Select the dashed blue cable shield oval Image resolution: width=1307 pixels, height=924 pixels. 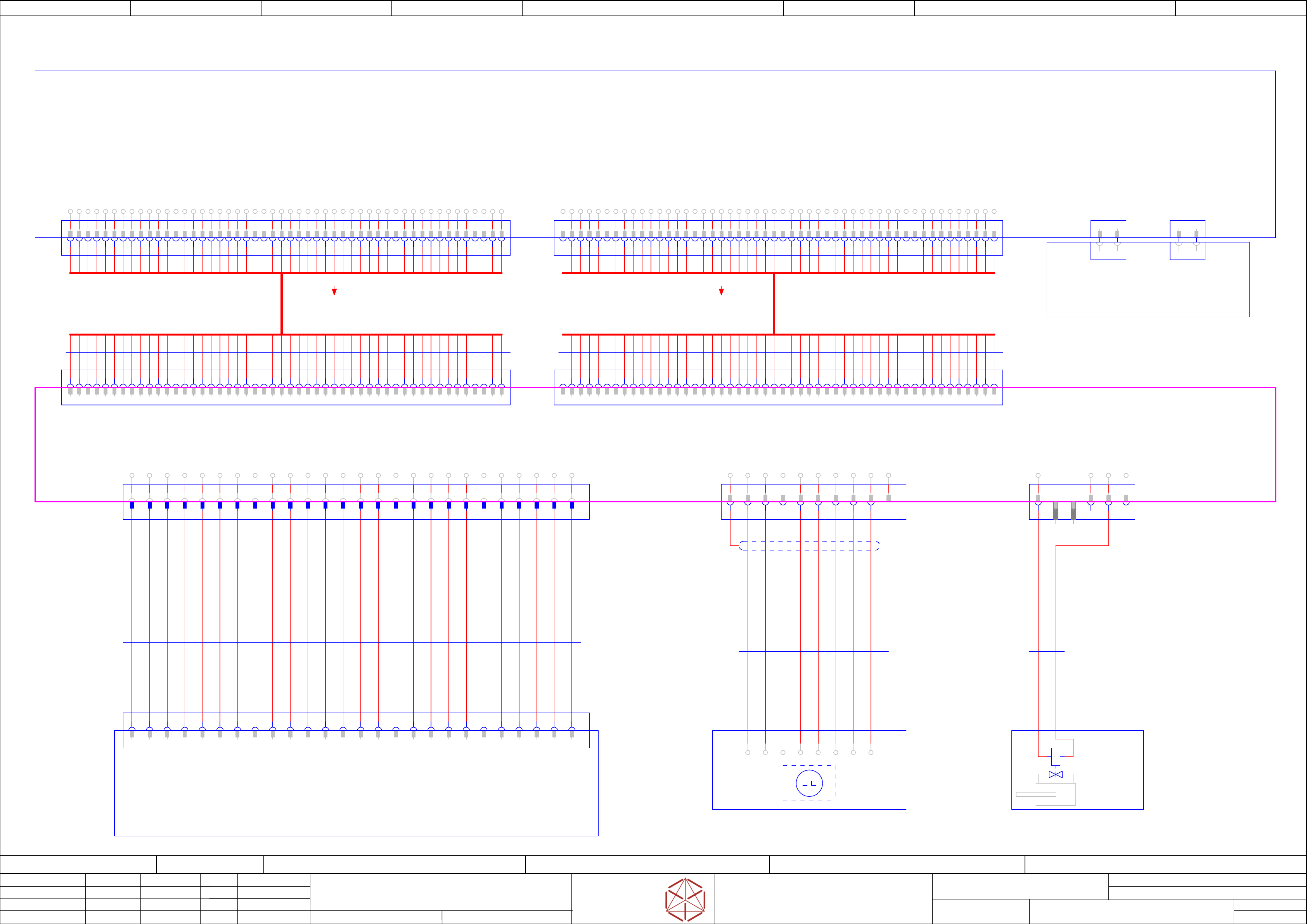coord(809,545)
